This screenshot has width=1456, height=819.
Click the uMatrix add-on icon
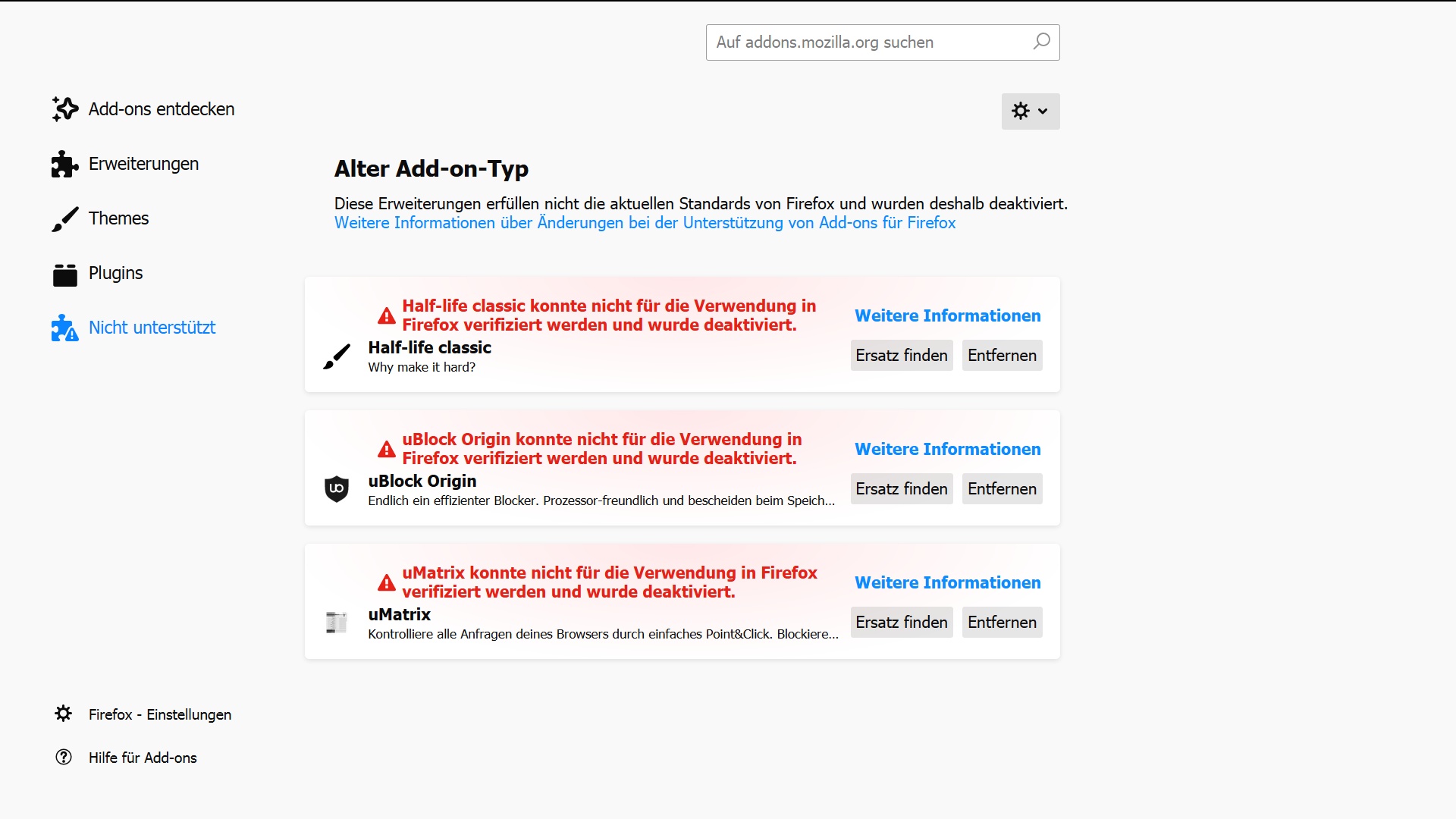(x=337, y=623)
